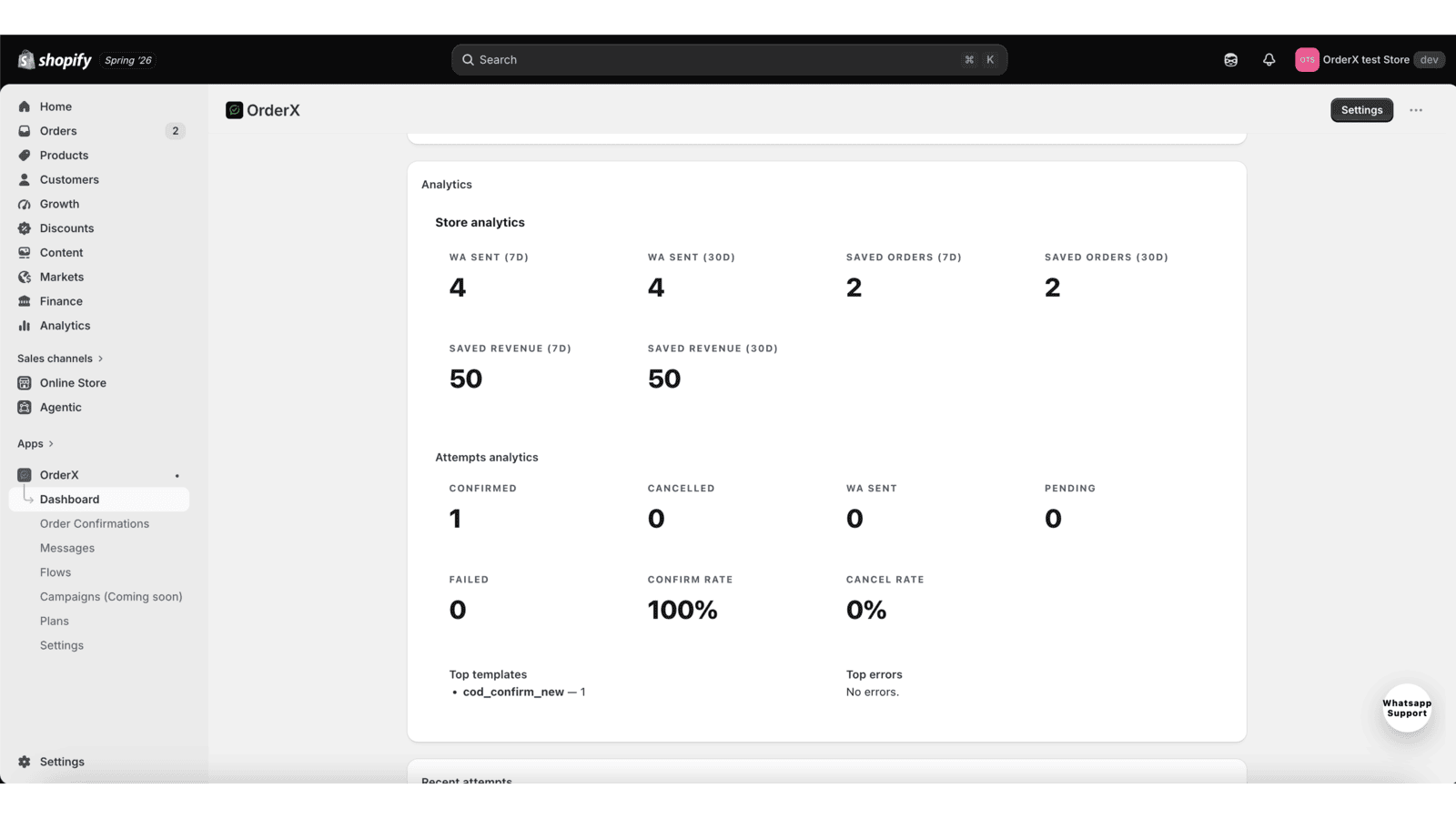This screenshot has height=819, width=1456.
Task: Click the Orders inbox icon
Action: [x=25, y=131]
